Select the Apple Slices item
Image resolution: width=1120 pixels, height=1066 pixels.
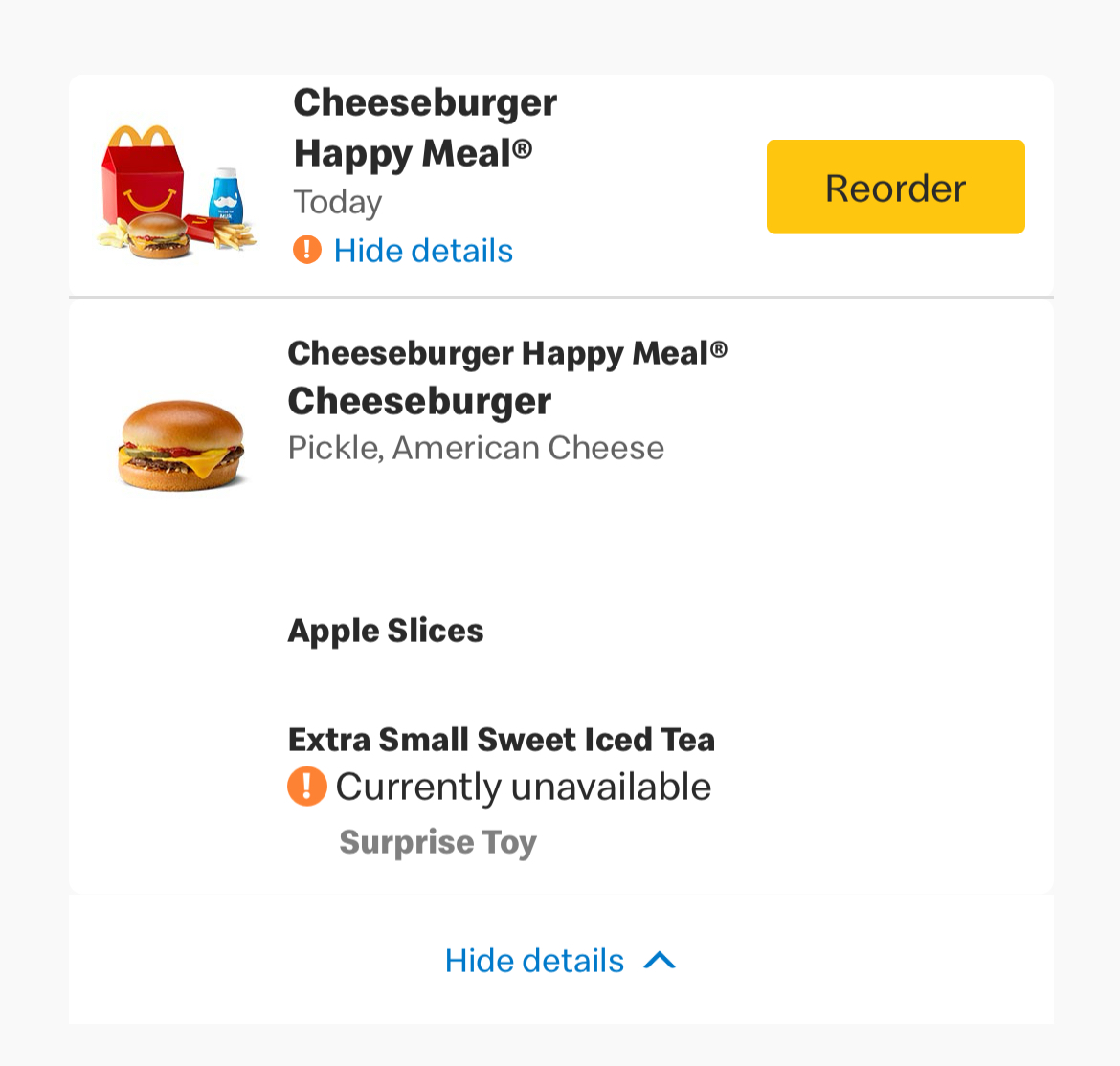386,631
